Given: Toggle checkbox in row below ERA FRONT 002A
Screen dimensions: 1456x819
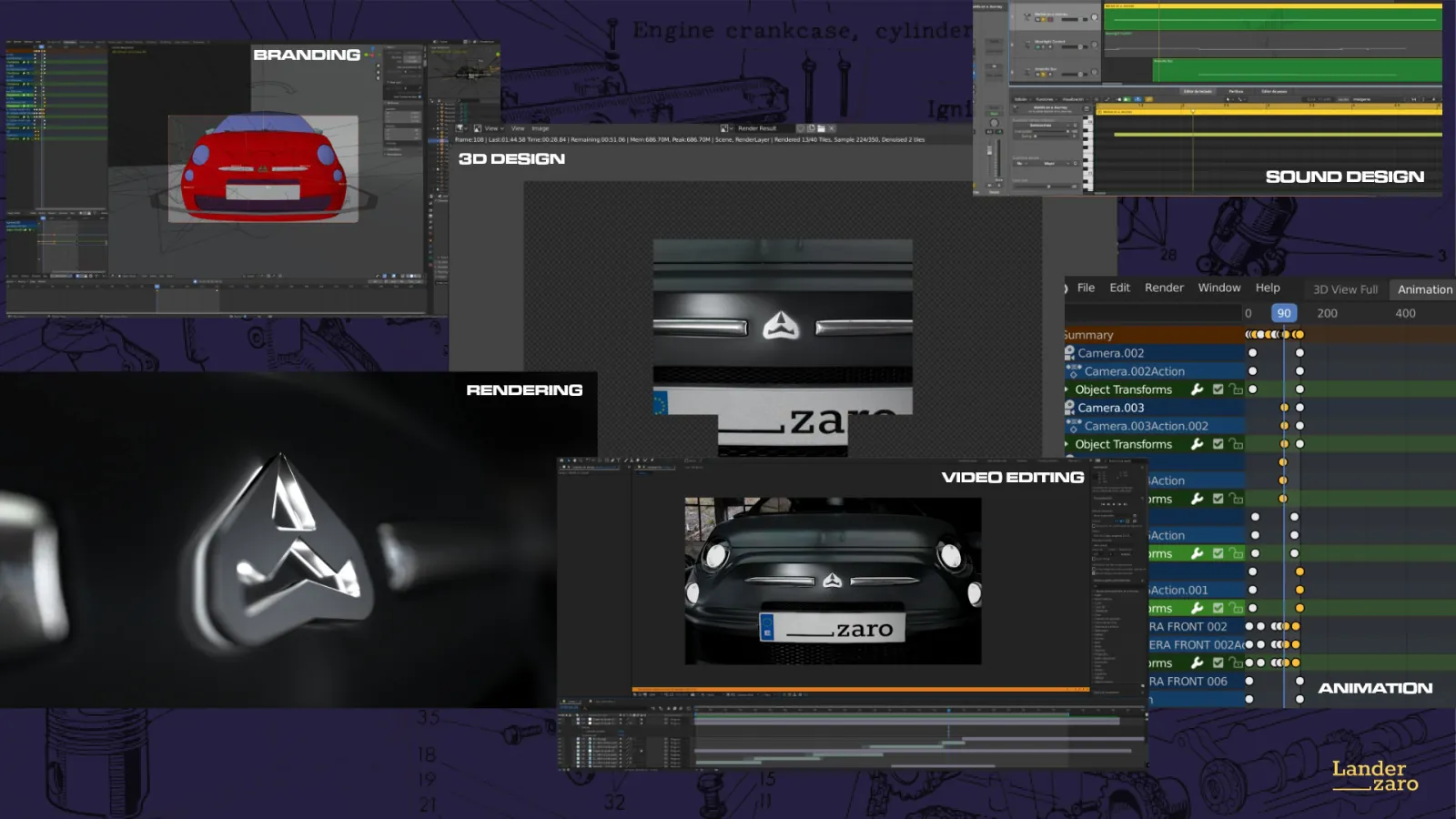Looking at the screenshot, I should tap(1218, 662).
